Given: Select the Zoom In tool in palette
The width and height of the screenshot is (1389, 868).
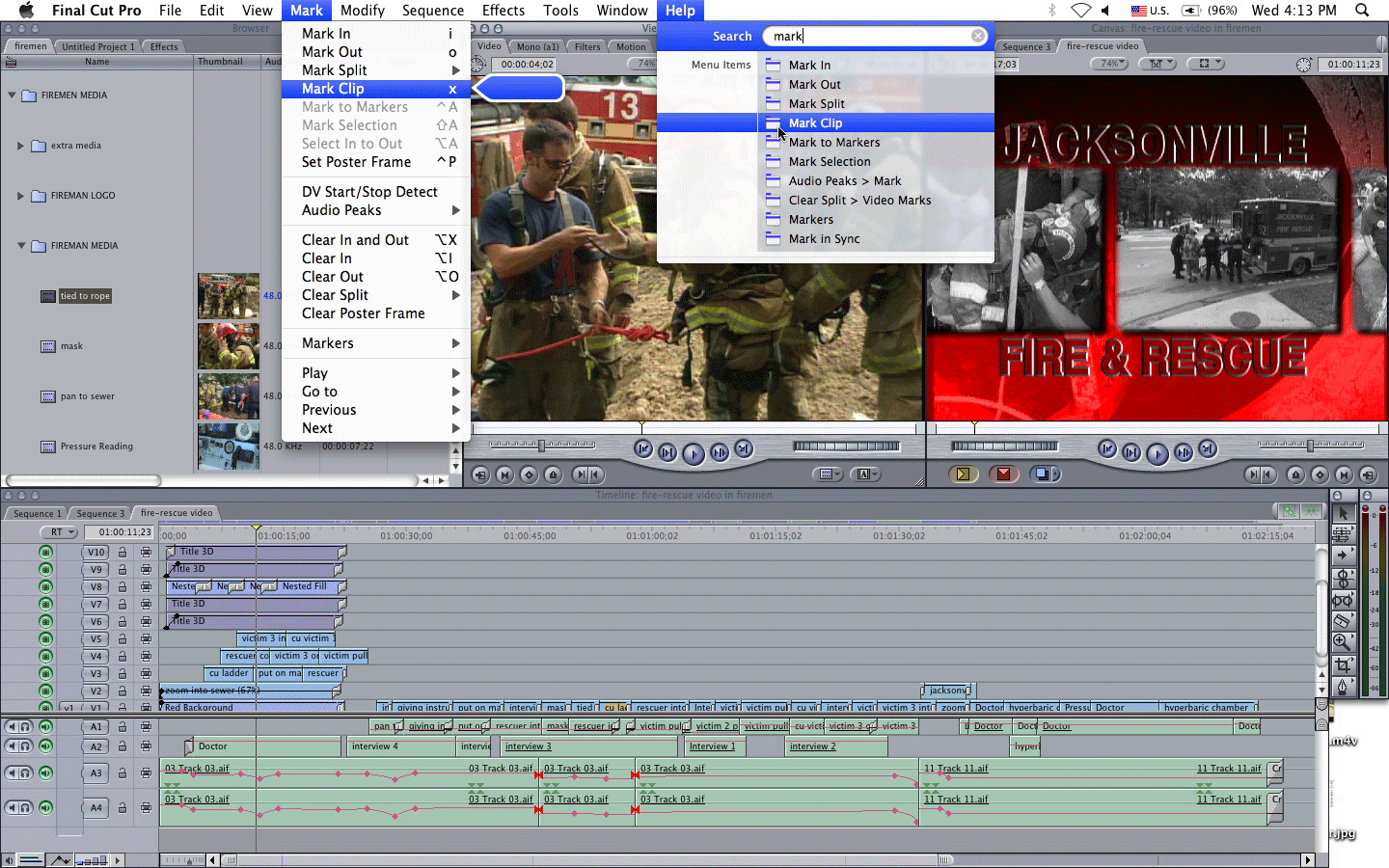Looking at the screenshot, I should tap(1342, 642).
